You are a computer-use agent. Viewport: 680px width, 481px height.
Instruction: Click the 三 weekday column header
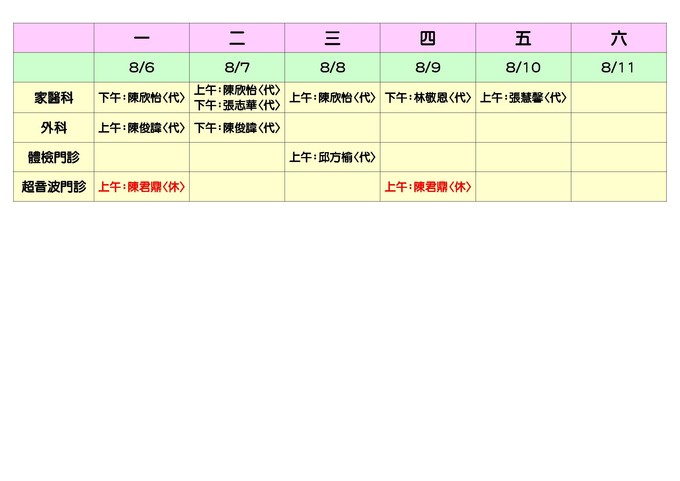(332, 38)
